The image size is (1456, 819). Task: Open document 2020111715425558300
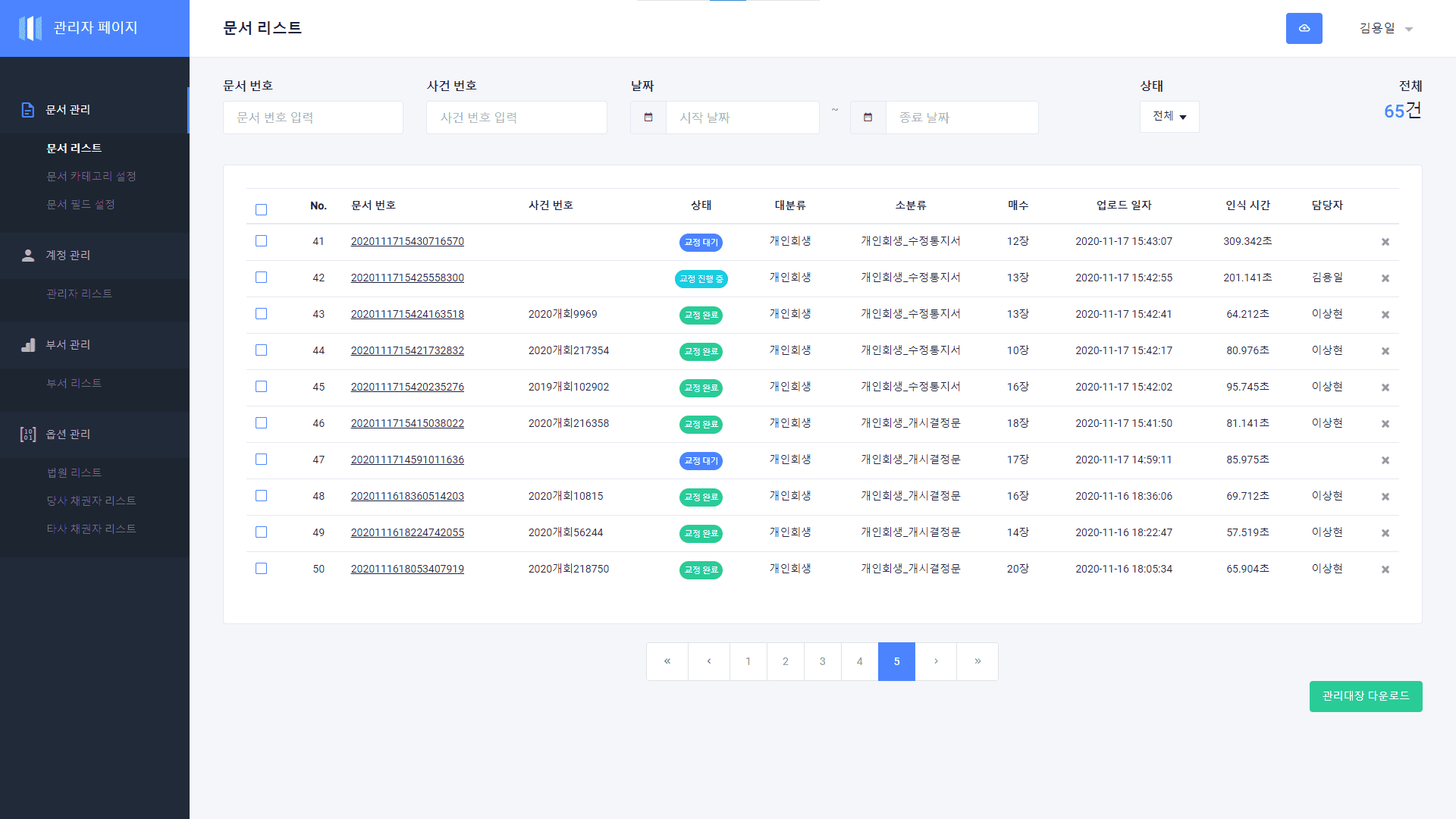click(x=407, y=278)
